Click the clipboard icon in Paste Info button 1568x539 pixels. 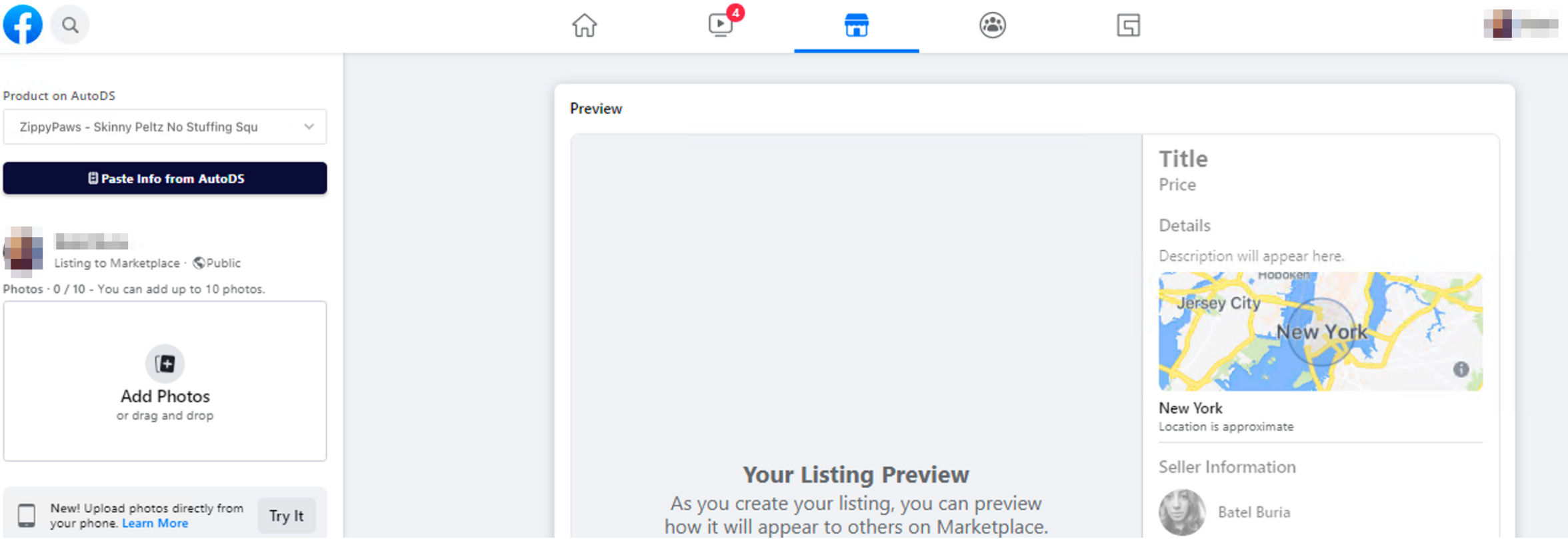[93, 178]
